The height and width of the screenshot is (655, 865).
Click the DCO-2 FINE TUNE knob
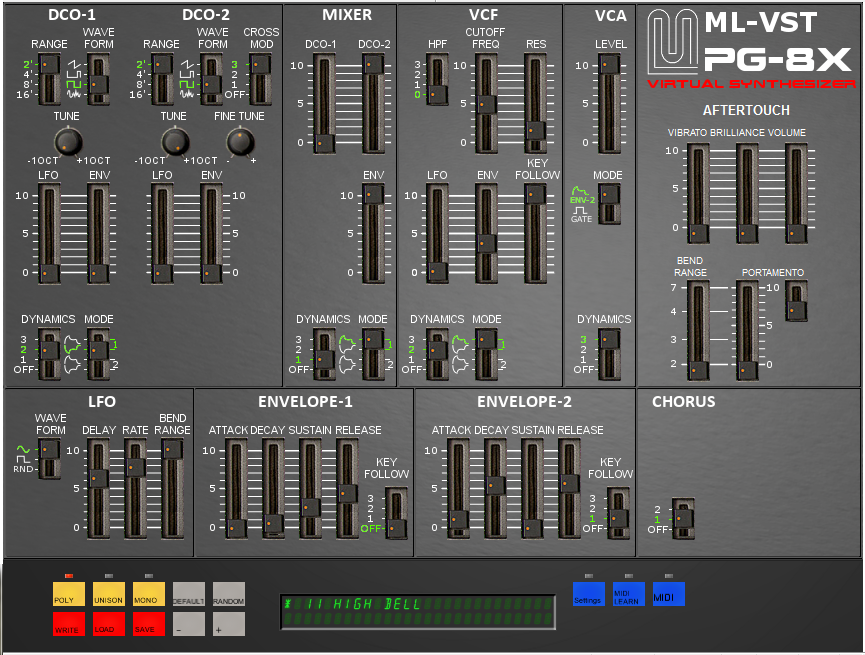241,141
